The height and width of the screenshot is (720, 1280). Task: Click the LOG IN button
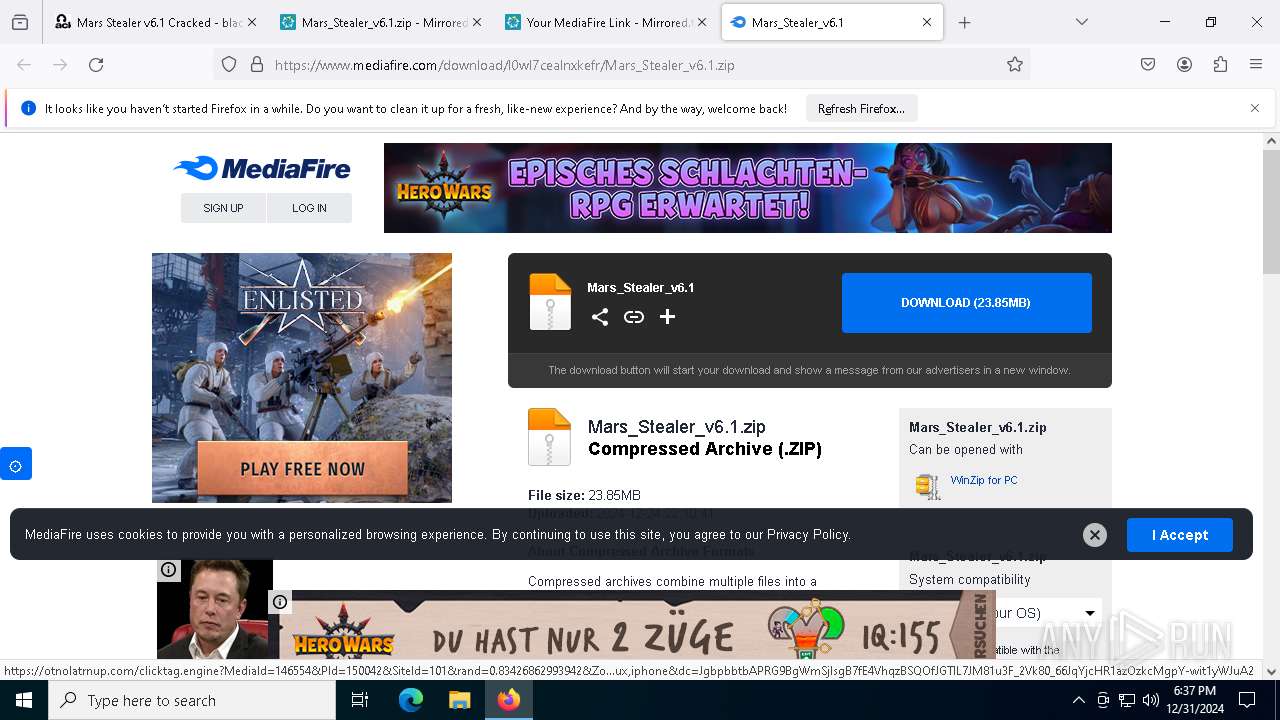(309, 208)
